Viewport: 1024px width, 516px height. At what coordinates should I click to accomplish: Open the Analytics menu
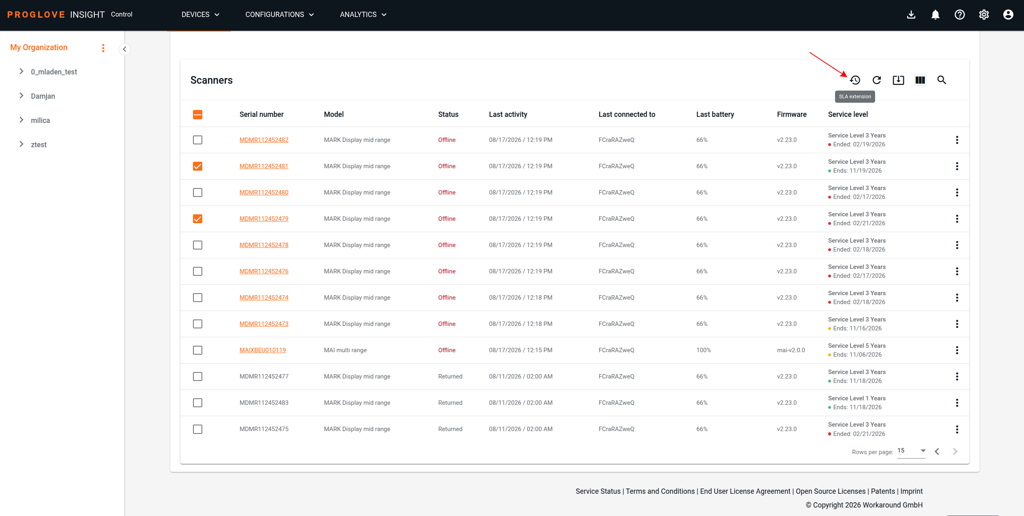pos(363,15)
